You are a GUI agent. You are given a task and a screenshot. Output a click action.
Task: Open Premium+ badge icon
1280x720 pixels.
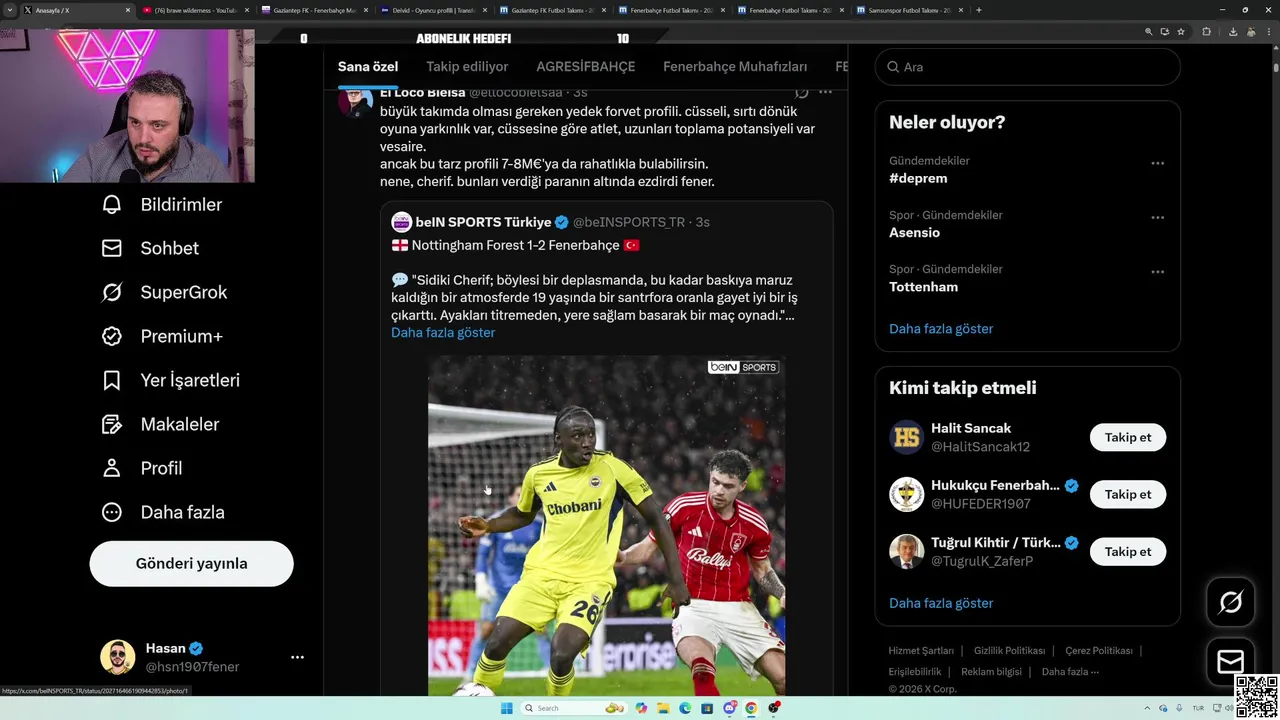(x=112, y=336)
